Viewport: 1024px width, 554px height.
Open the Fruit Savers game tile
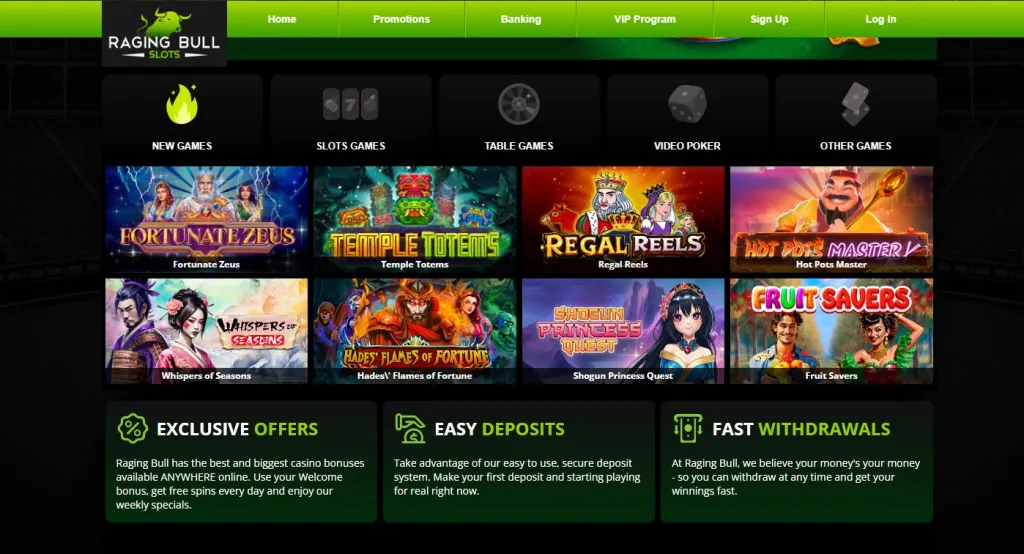831,331
